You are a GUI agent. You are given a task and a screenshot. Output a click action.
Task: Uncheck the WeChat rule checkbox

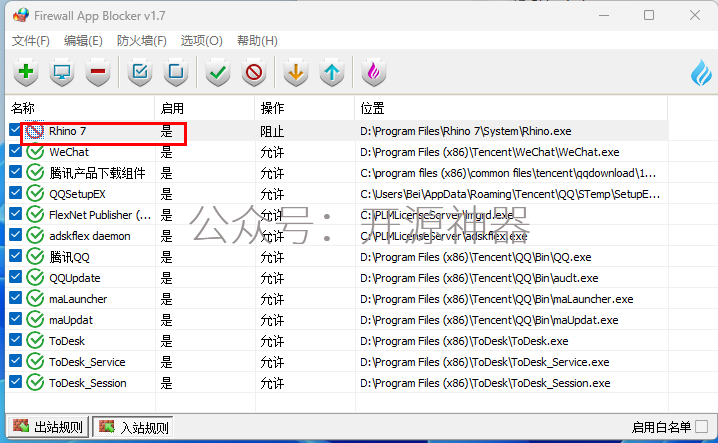coord(15,151)
